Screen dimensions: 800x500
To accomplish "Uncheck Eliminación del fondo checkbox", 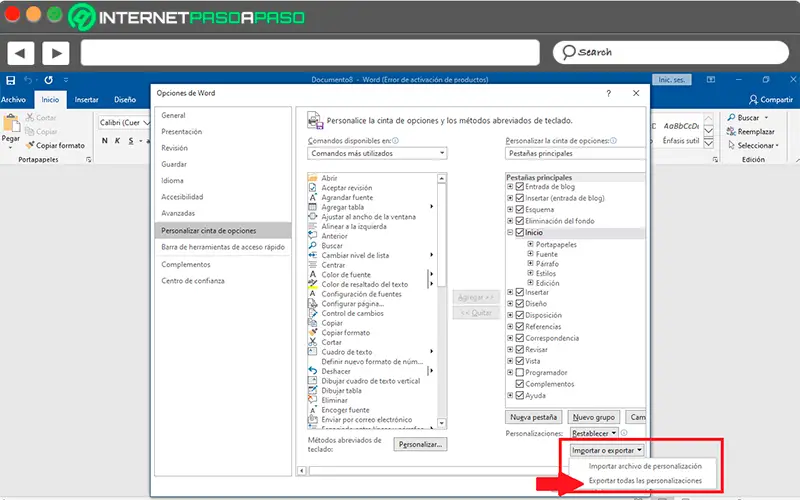I will pos(520,221).
